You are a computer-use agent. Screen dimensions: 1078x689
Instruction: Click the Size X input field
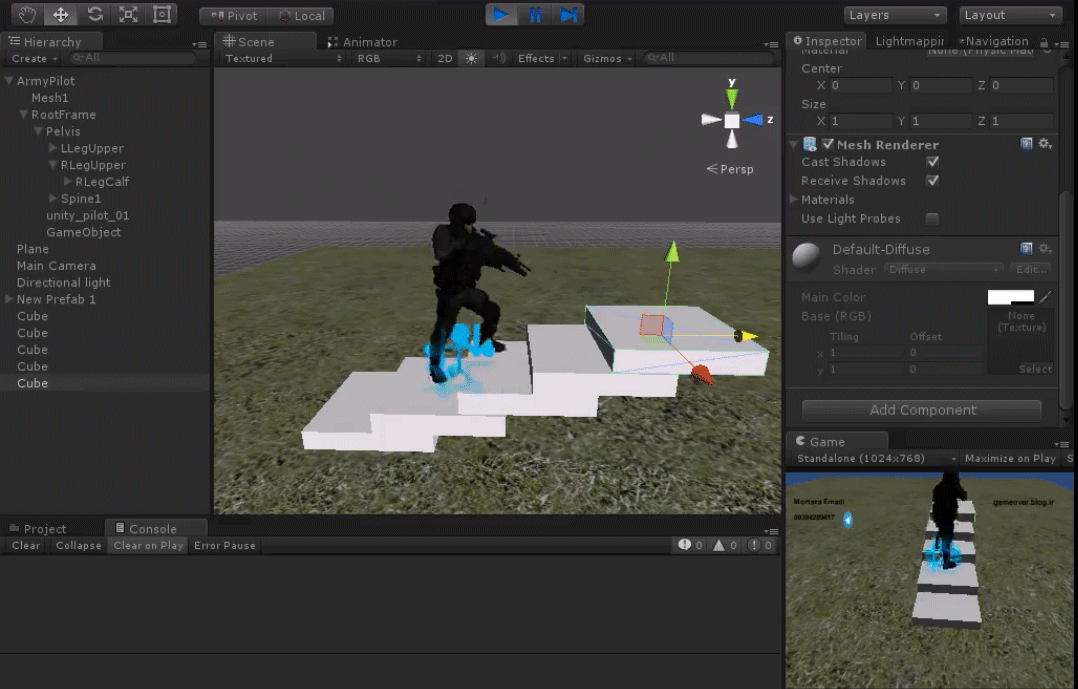pyautogui.click(x=860, y=121)
